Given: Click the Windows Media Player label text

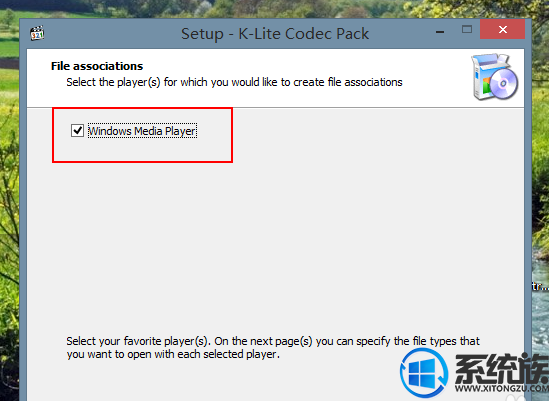Looking at the screenshot, I should 142,131.
